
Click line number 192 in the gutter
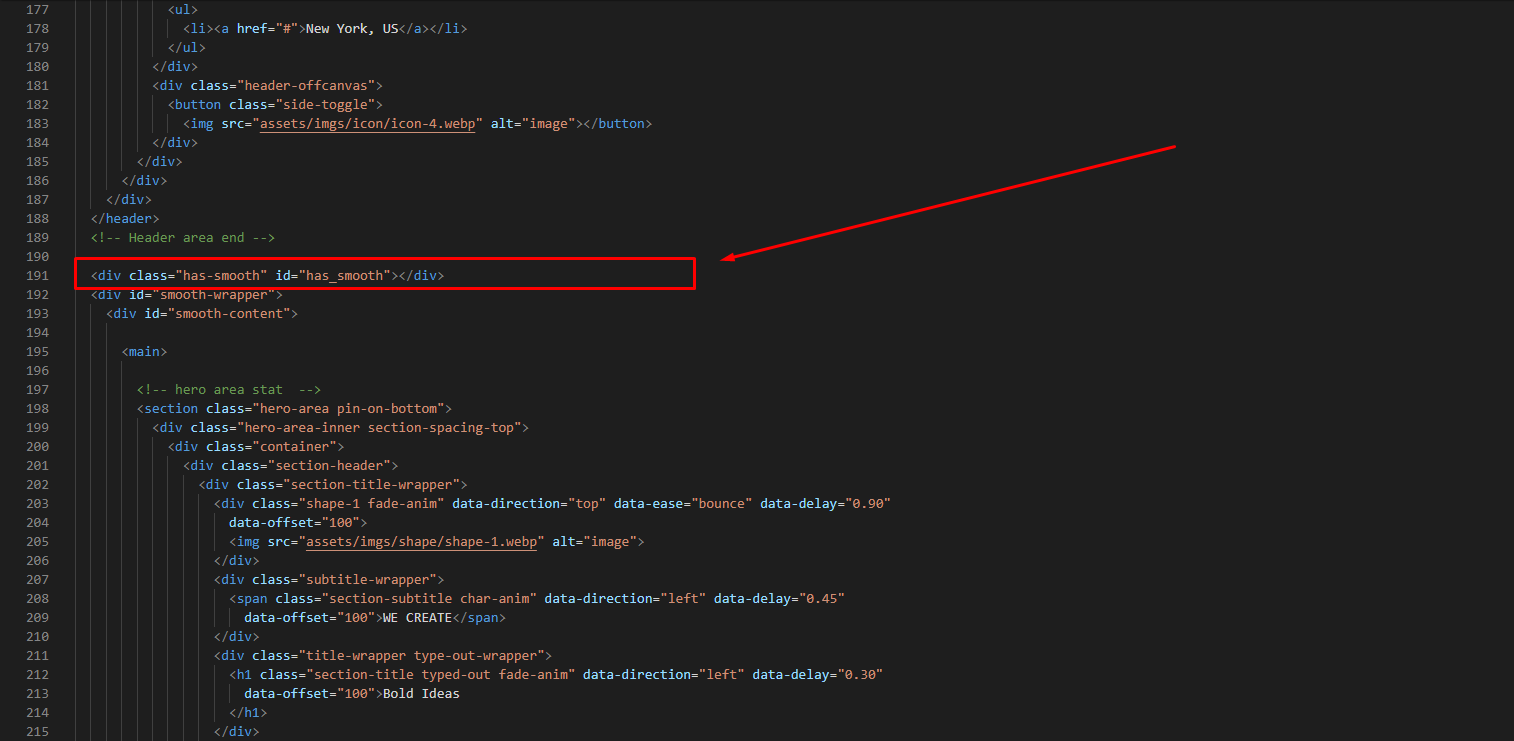click(36, 294)
